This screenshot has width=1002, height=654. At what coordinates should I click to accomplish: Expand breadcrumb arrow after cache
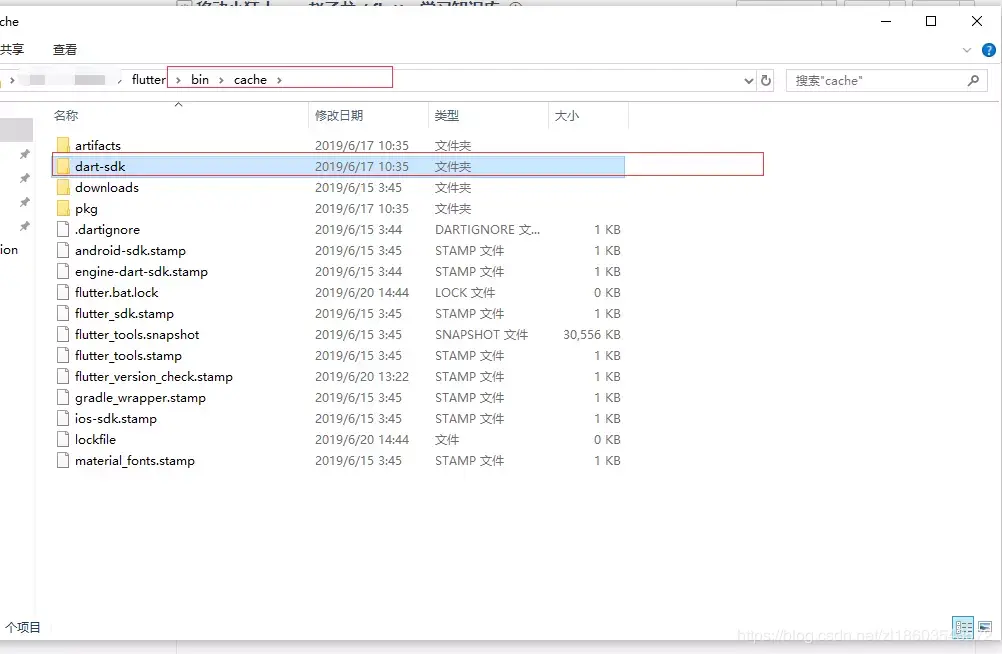click(x=279, y=80)
